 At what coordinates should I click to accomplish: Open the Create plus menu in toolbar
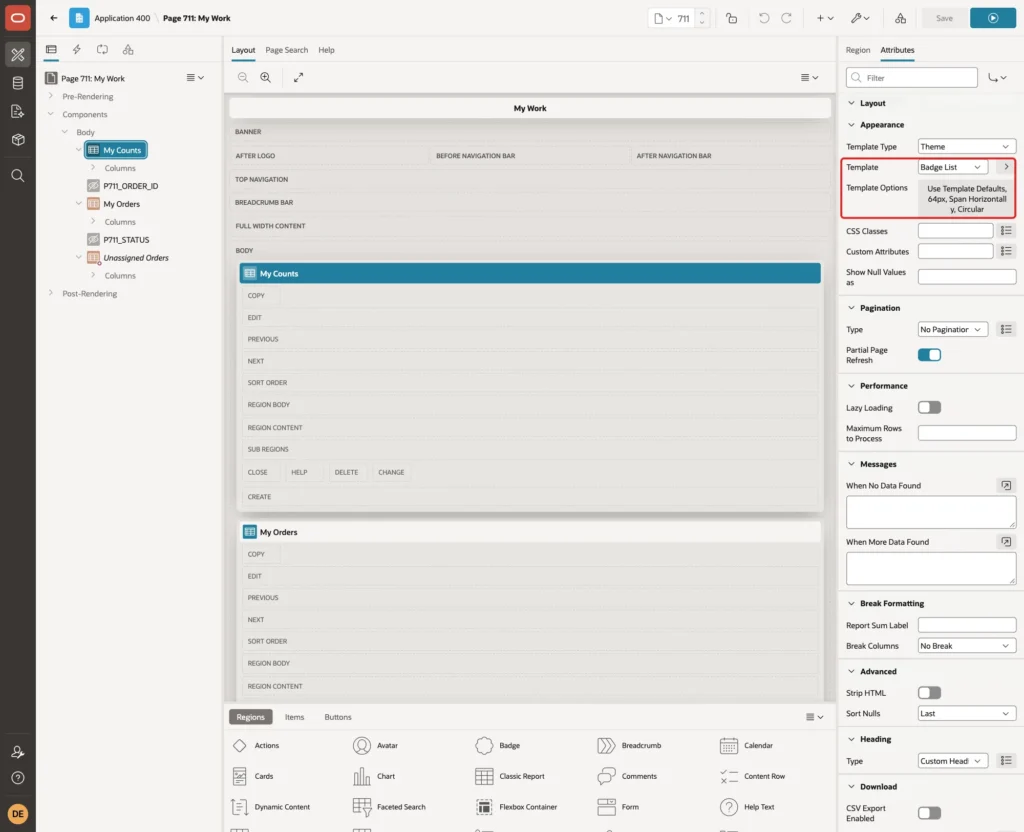click(x=825, y=18)
